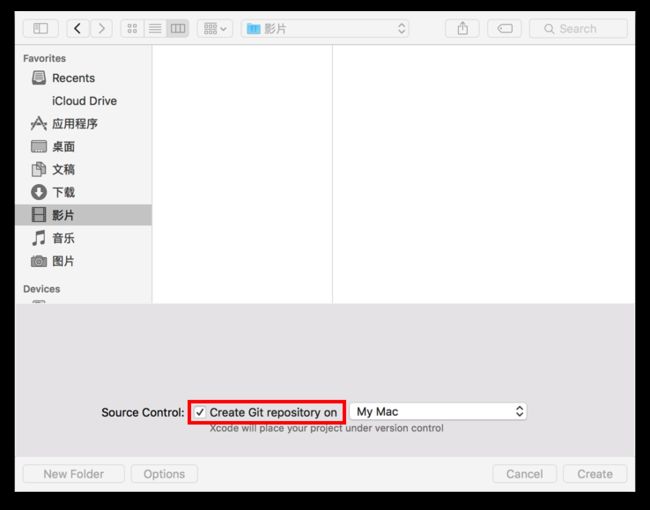
Task: Cancel the save dialog
Action: (x=524, y=474)
